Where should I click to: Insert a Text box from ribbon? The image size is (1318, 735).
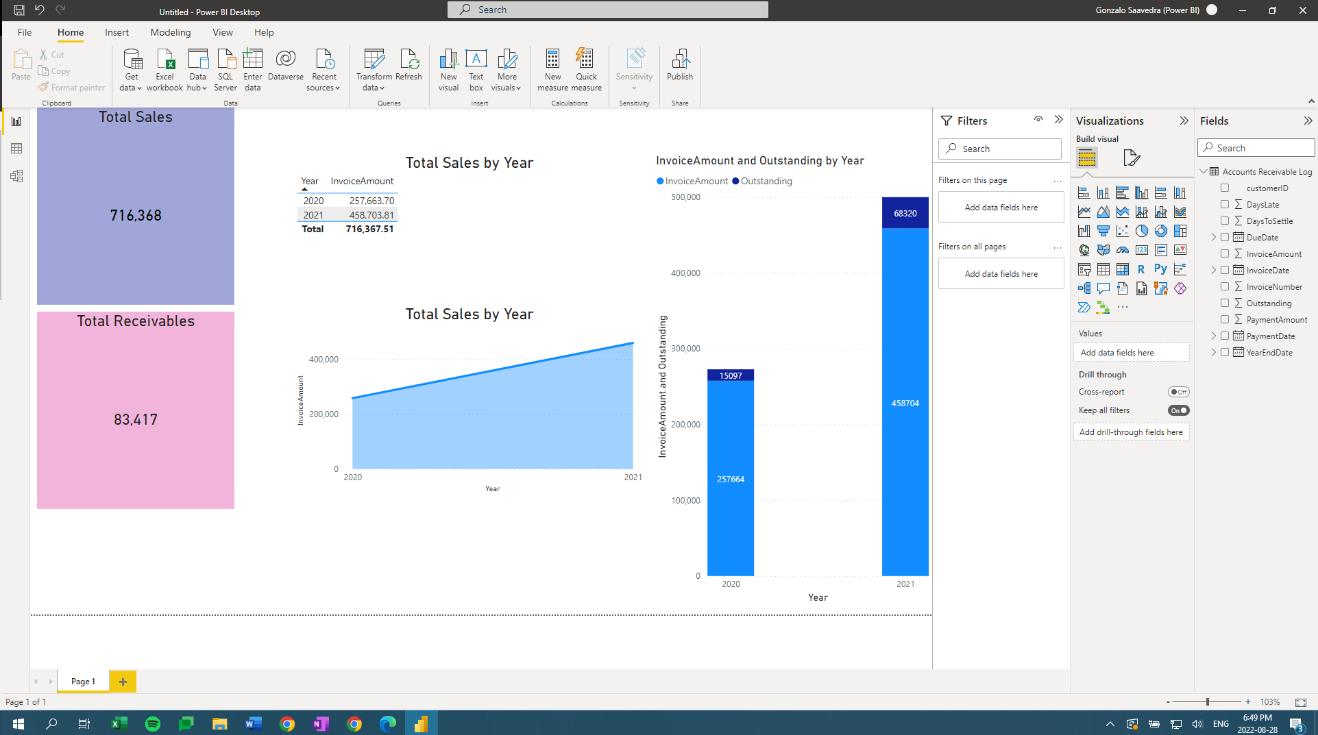(x=476, y=69)
